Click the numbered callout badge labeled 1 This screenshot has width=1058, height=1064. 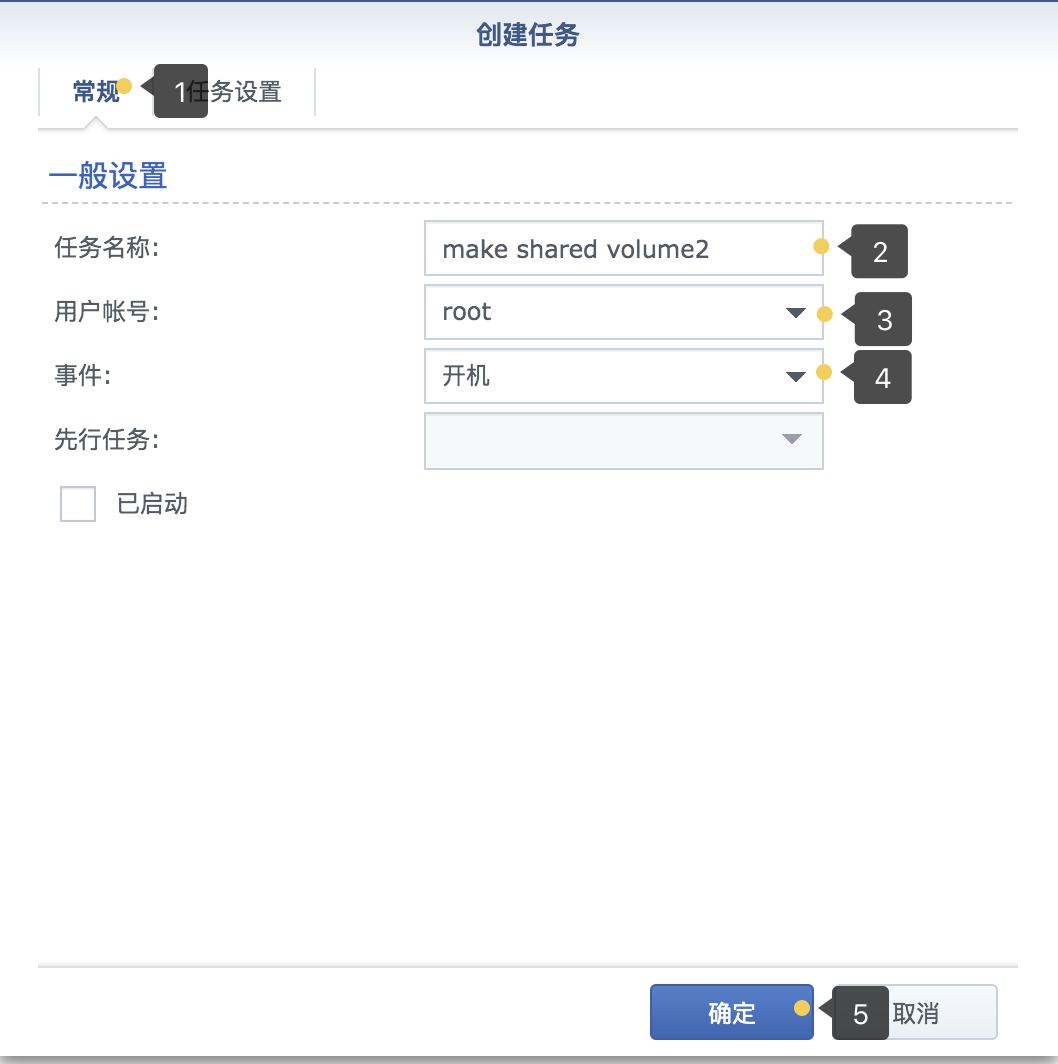point(180,91)
